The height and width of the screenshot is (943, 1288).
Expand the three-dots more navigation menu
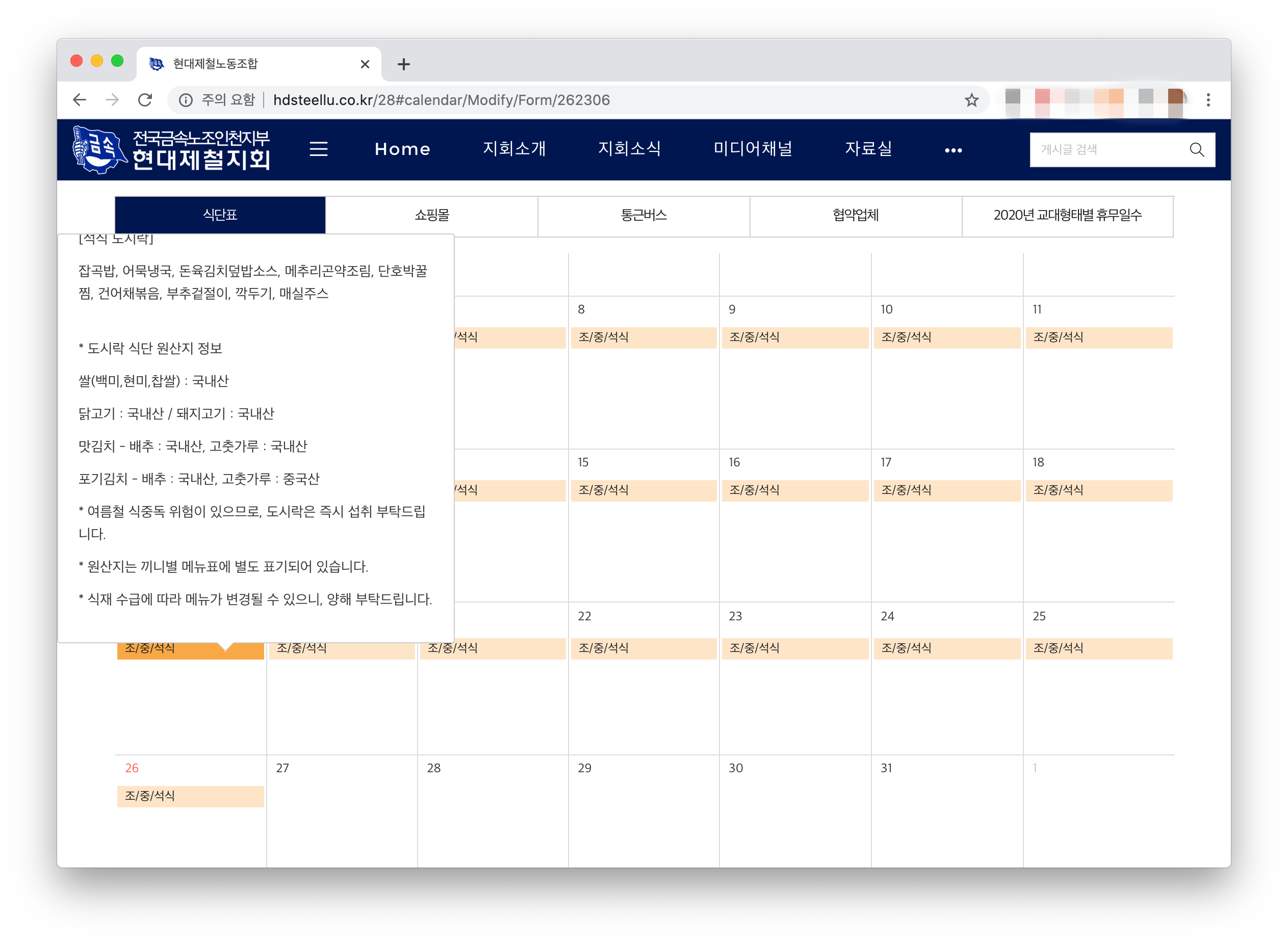953,150
